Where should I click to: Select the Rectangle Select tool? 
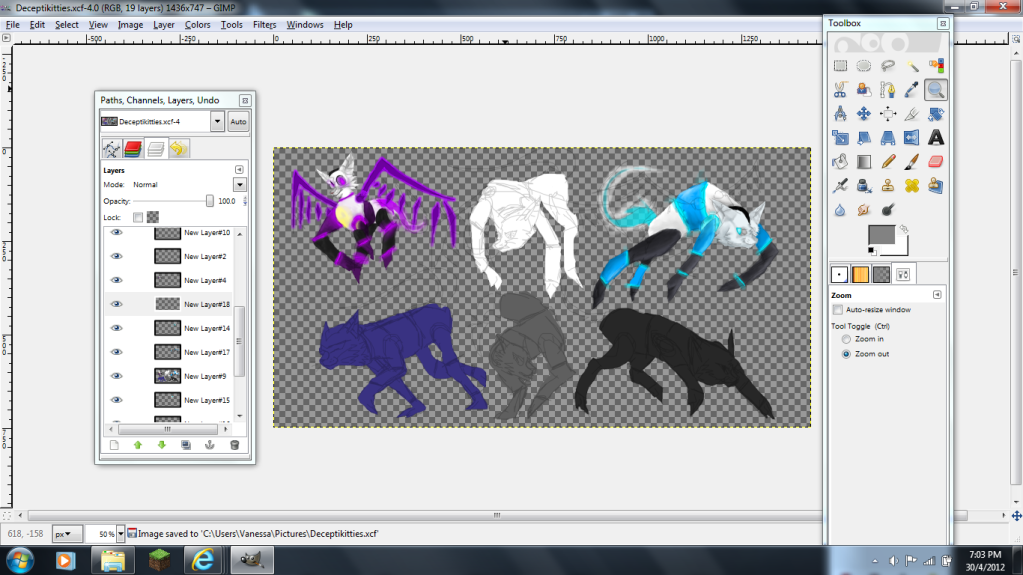click(x=840, y=66)
